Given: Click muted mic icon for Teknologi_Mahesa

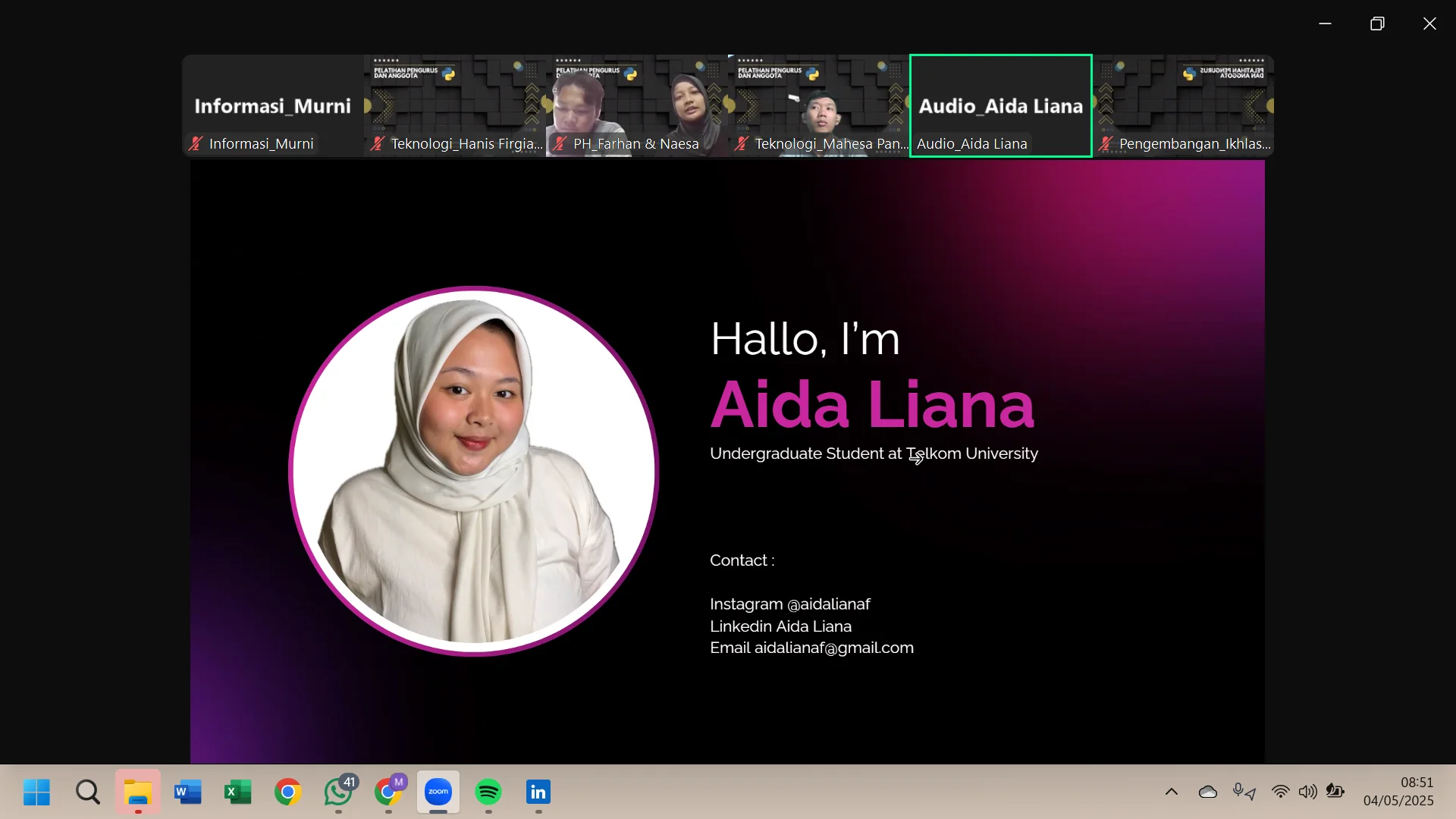Looking at the screenshot, I should 742,143.
